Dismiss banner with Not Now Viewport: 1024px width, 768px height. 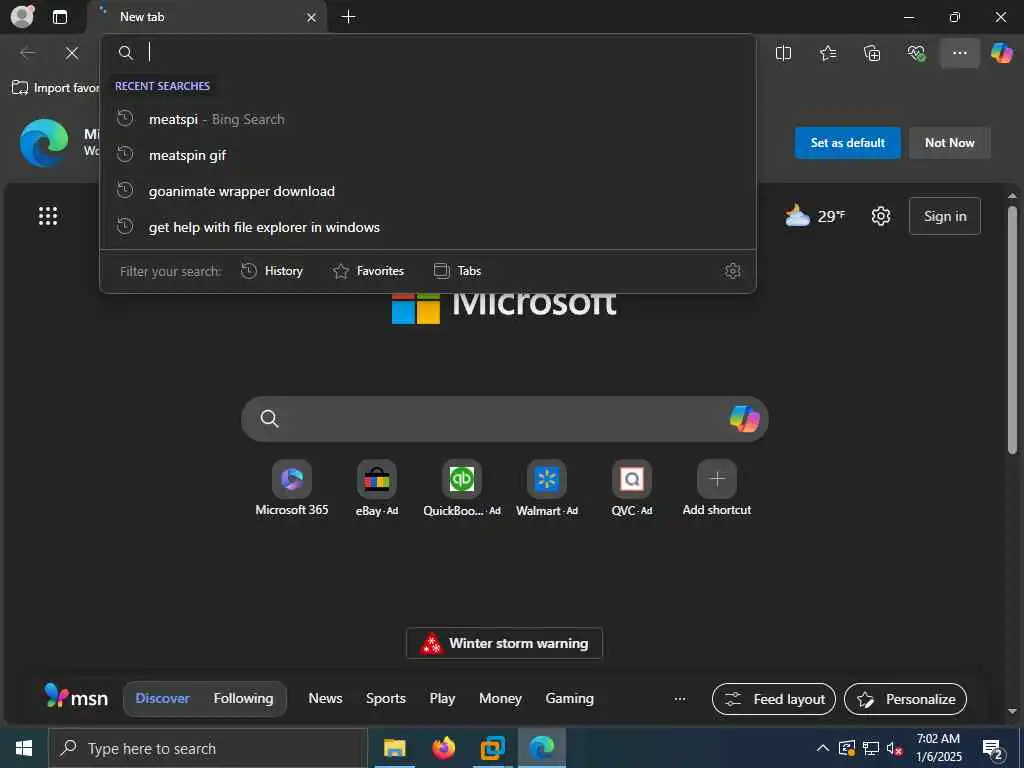pos(950,142)
